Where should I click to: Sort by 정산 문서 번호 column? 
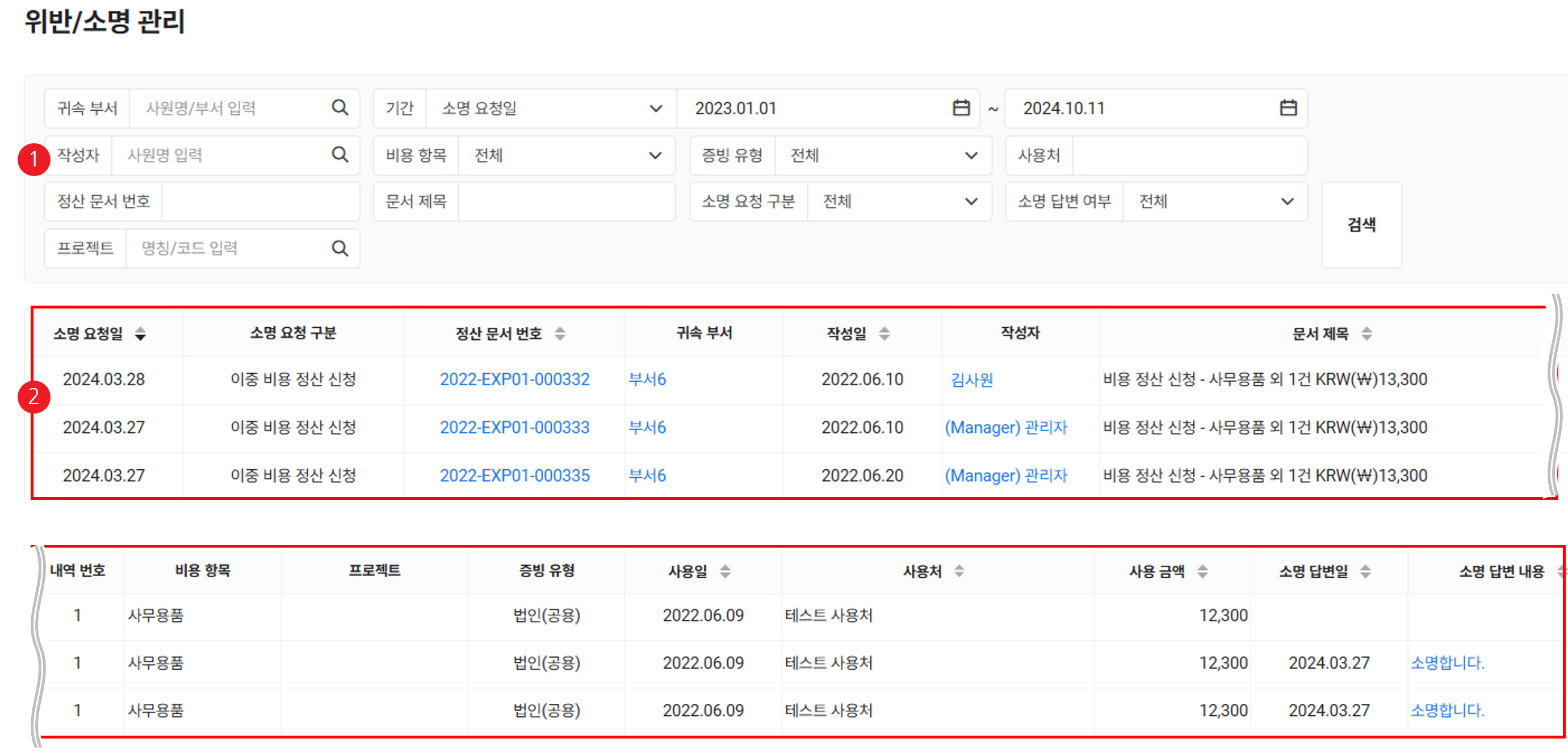coord(560,333)
